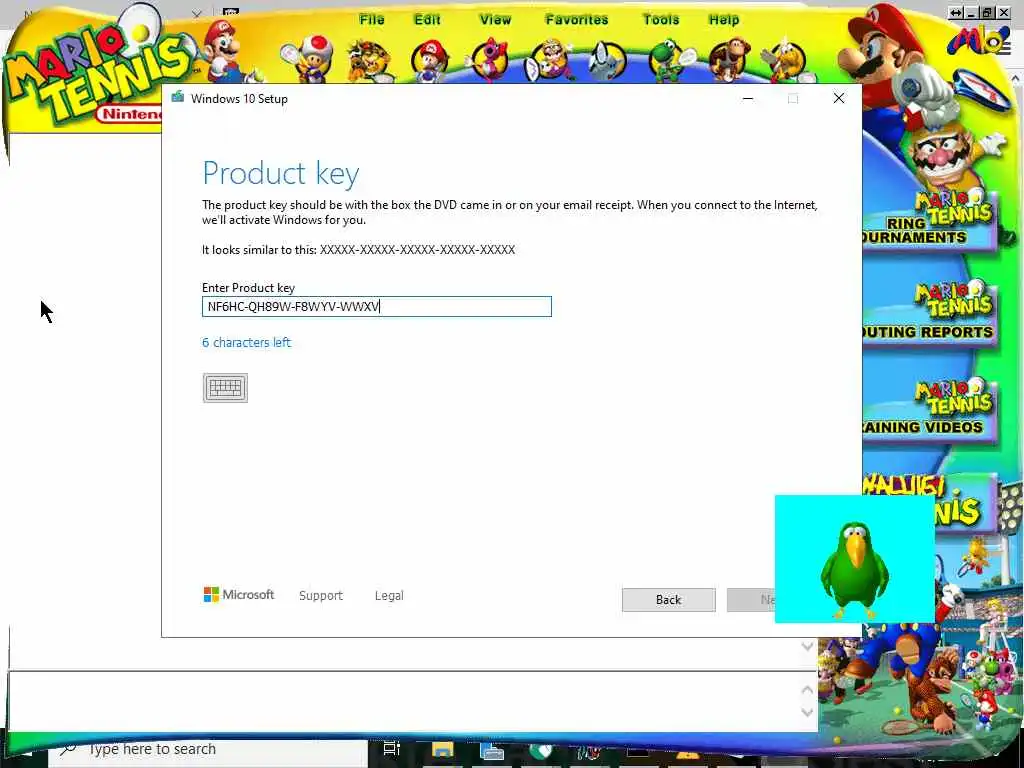Click the 'Product key' heading text
The image size is (1024, 768).
click(x=281, y=173)
